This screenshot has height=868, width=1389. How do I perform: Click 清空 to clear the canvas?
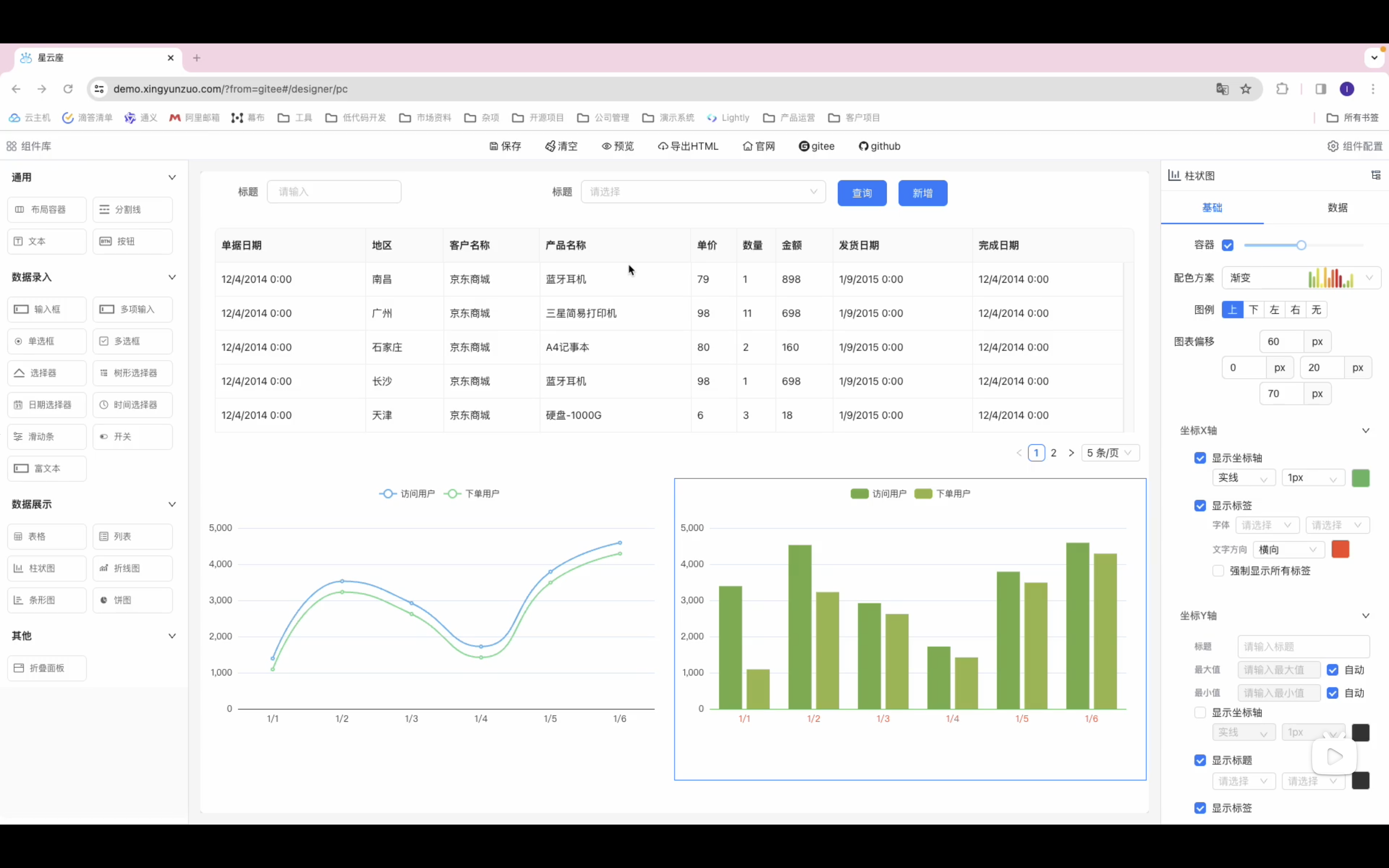point(561,146)
